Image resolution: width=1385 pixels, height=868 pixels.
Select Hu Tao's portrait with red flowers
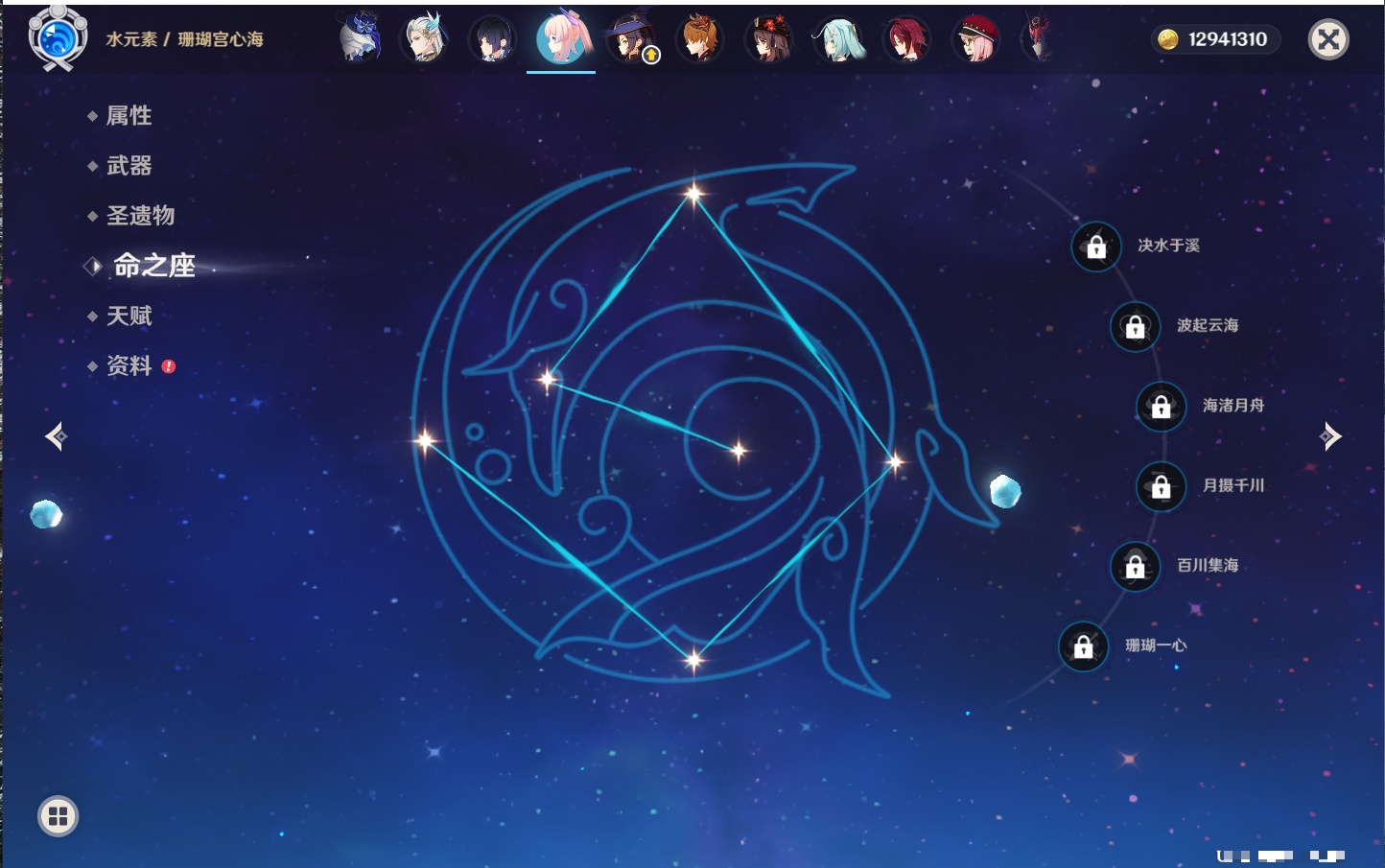(769, 39)
